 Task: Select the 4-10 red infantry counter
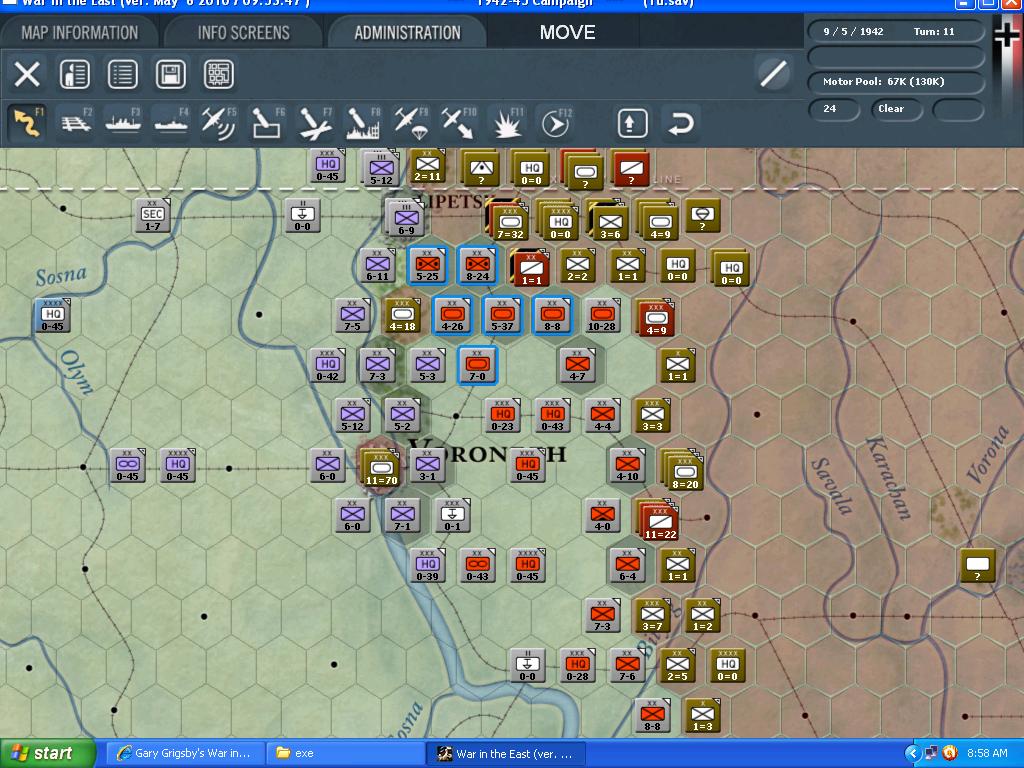[627, 466]
